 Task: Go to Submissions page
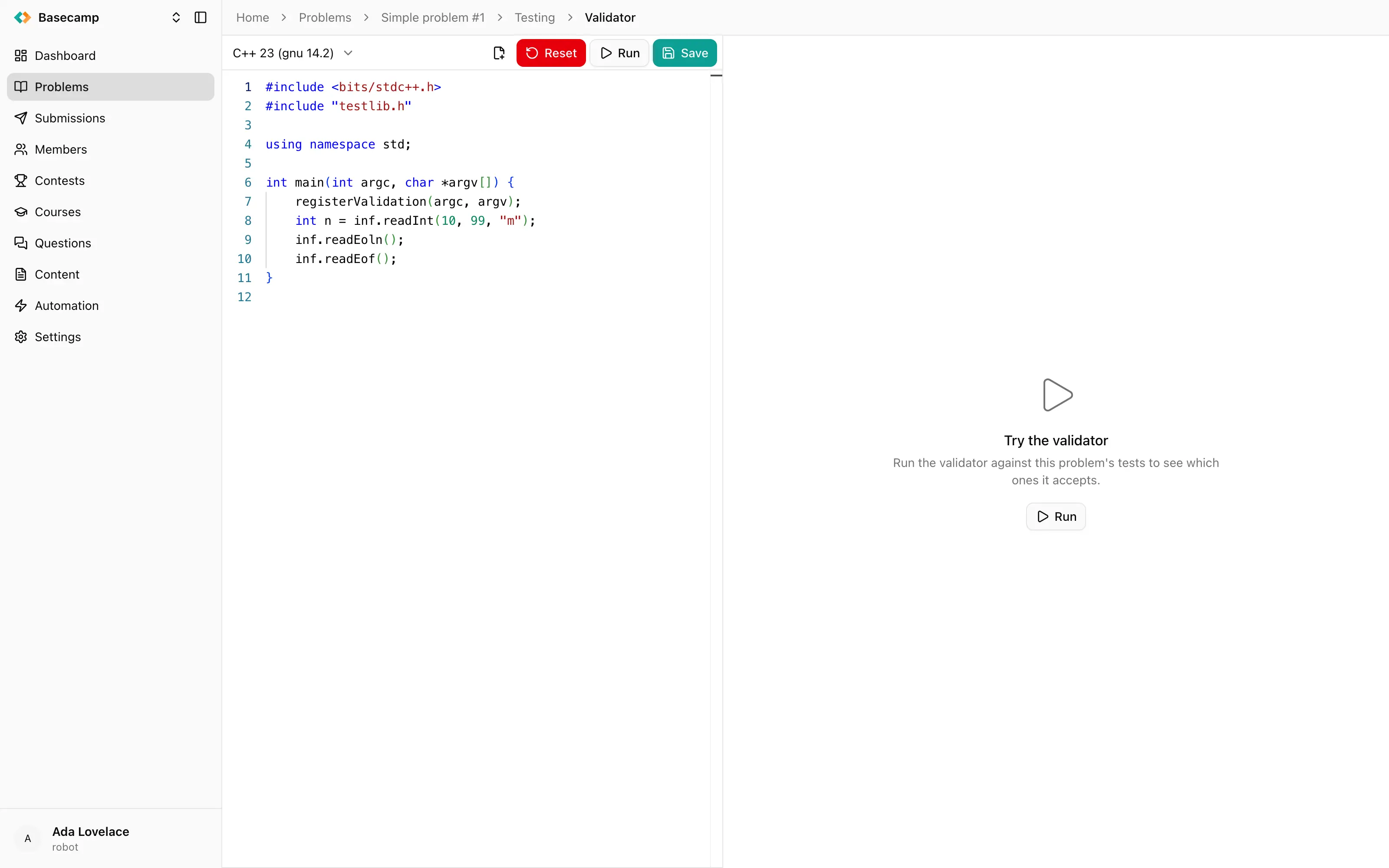click(110, 118)
